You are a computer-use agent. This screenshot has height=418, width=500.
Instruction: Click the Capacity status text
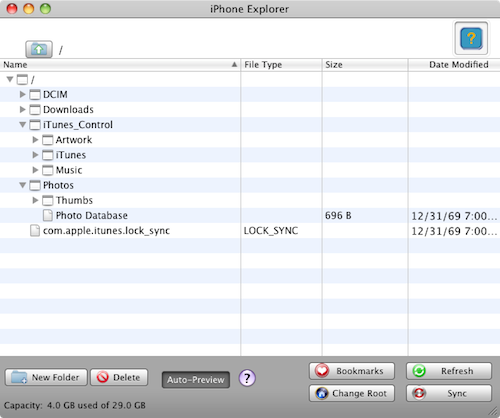pos(75,406)
